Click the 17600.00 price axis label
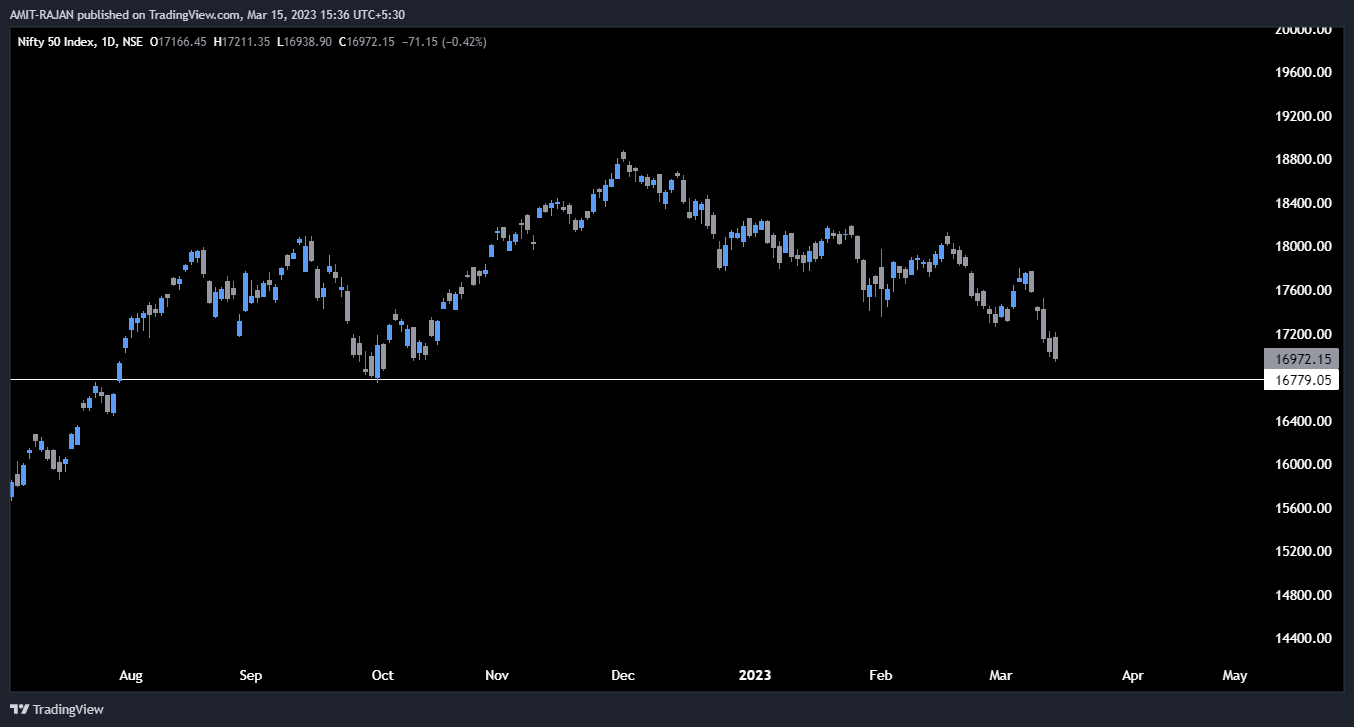 pyautogui.click(x=1303, y=290)
